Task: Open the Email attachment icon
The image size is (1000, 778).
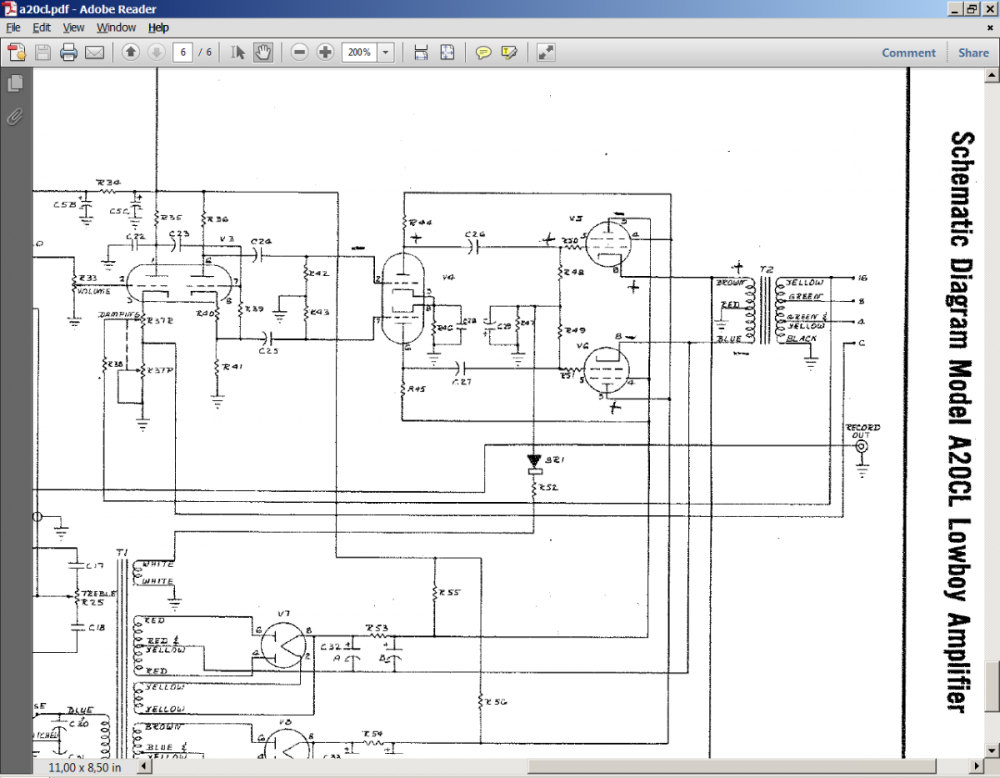Action: (94, 52)
